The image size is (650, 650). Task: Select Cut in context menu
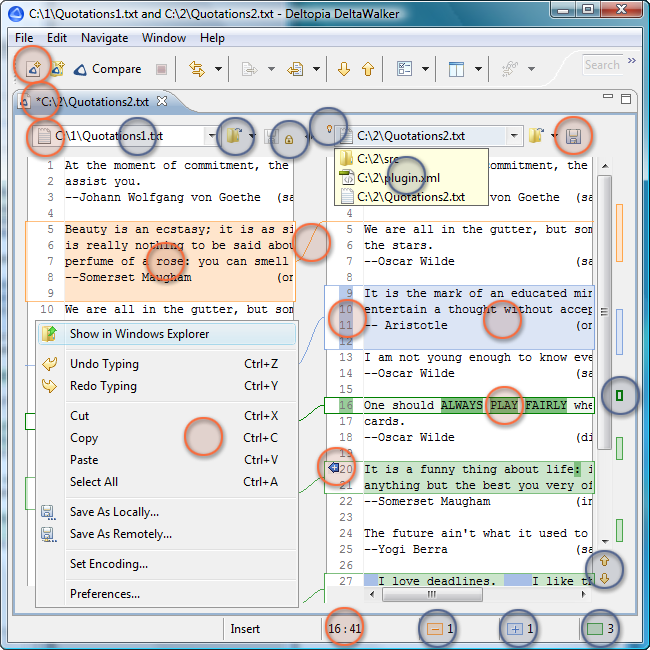coord(167,416)
